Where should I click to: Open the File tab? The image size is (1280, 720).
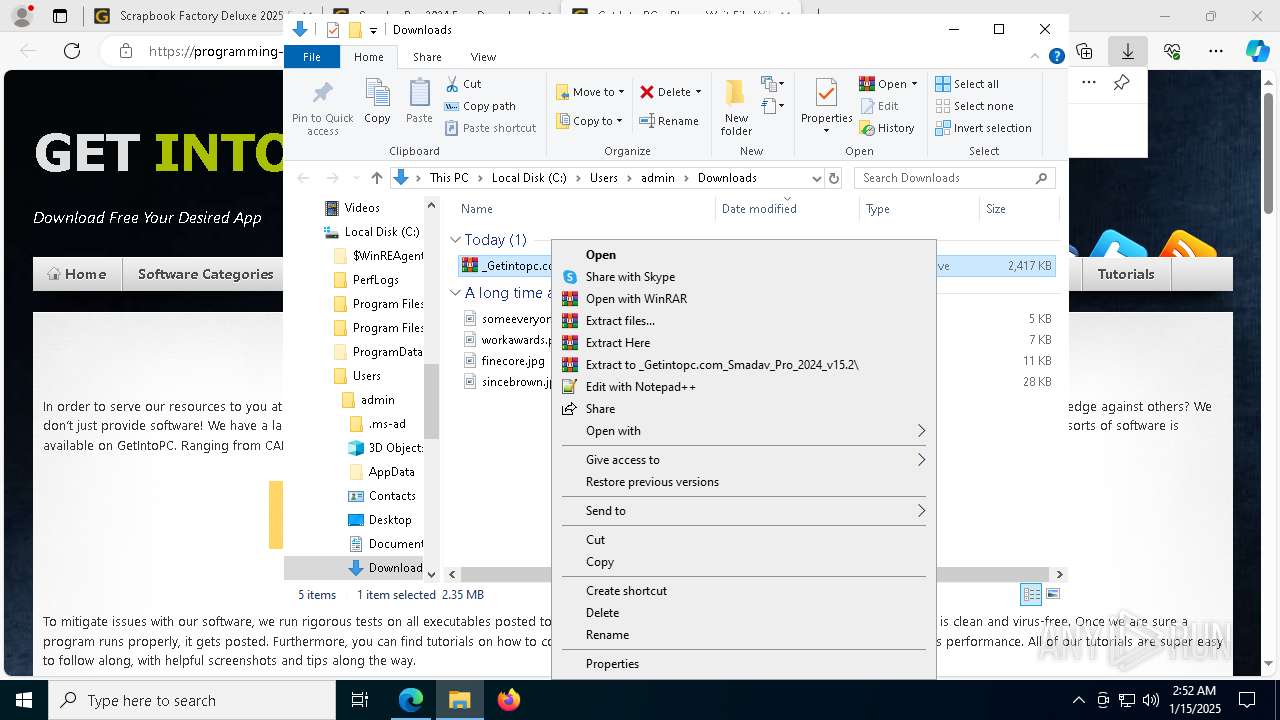312,57
